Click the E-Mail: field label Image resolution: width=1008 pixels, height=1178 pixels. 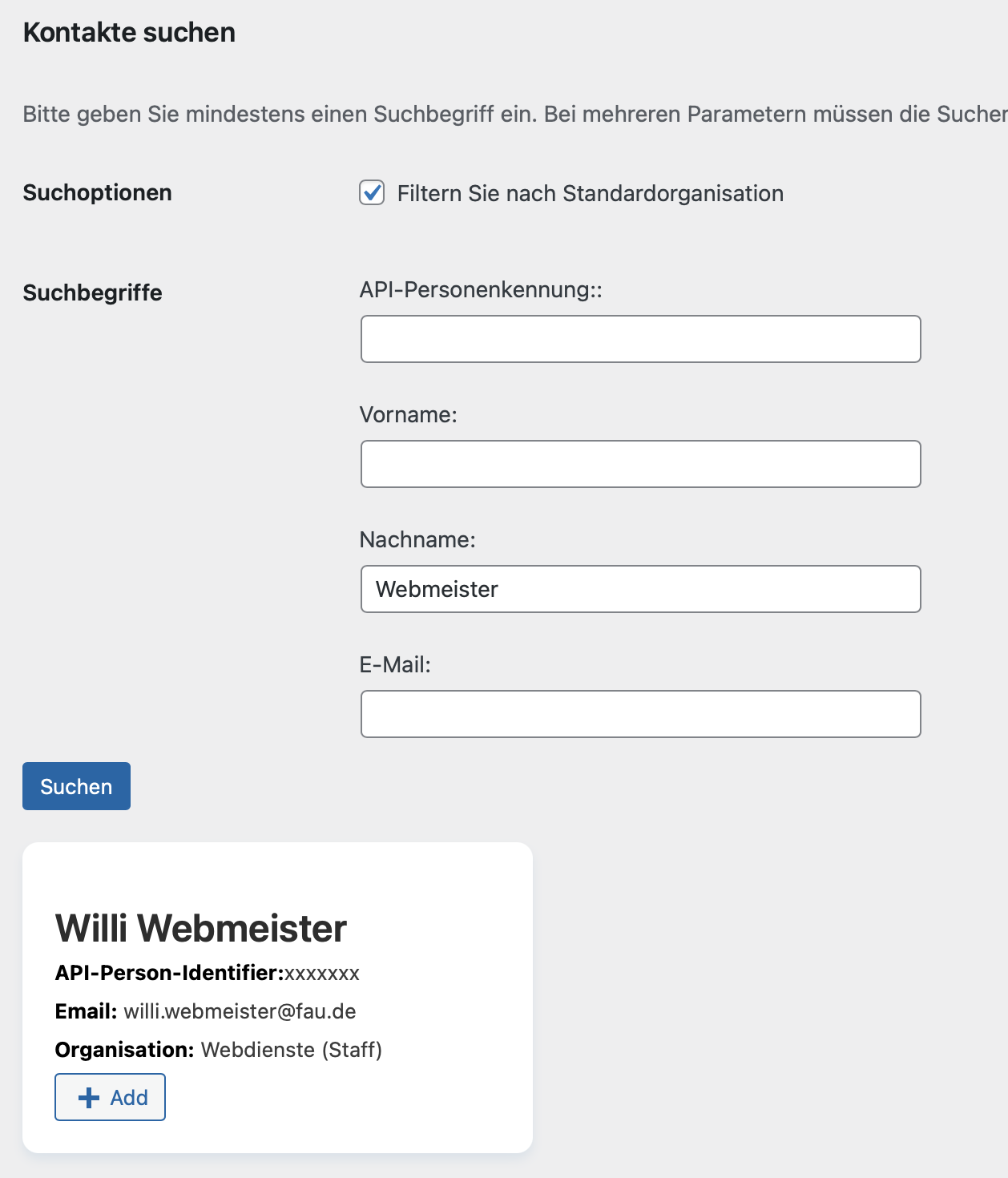[395, 664]
